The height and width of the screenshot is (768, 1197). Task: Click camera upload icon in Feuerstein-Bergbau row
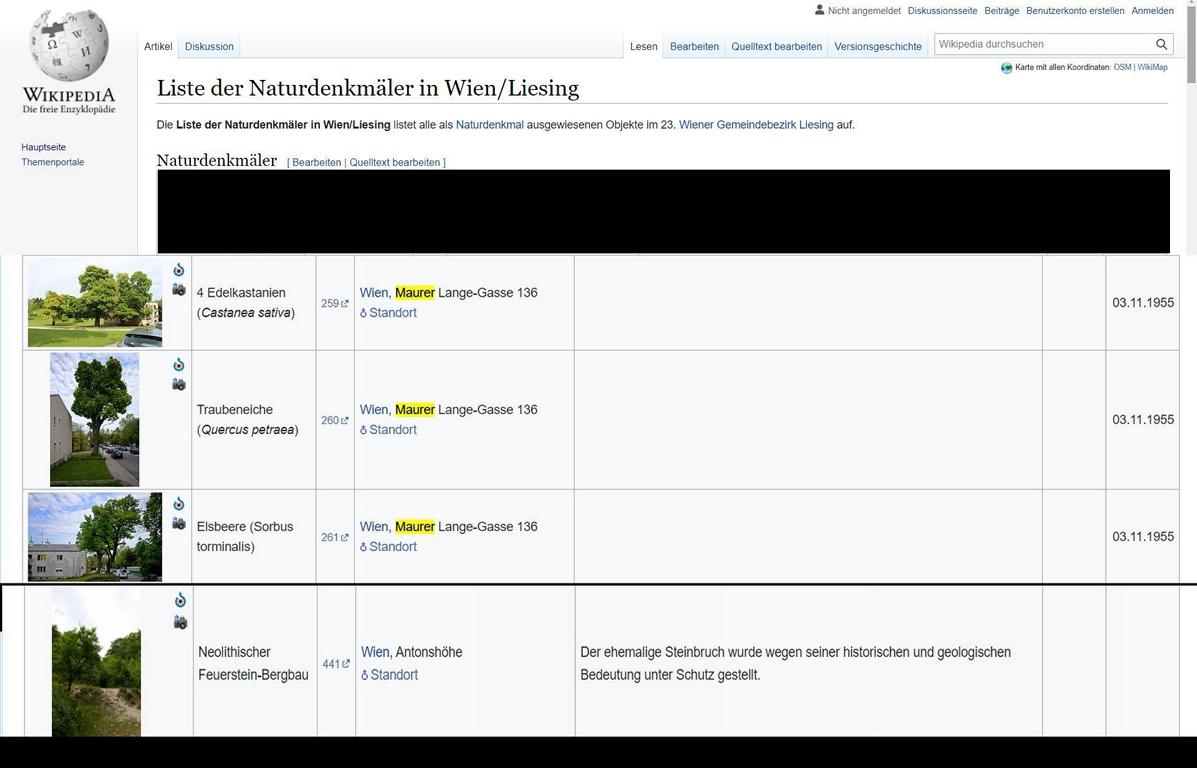pos(180,622)
